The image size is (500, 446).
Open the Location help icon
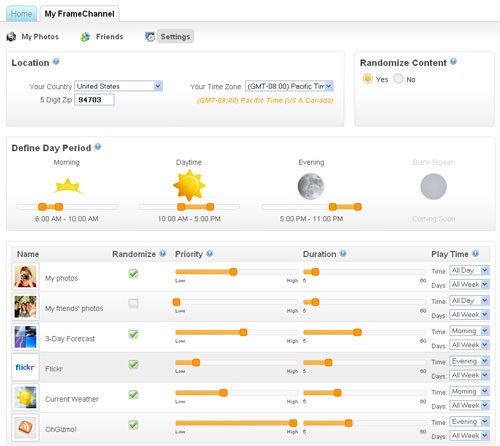tap(56, 62)
